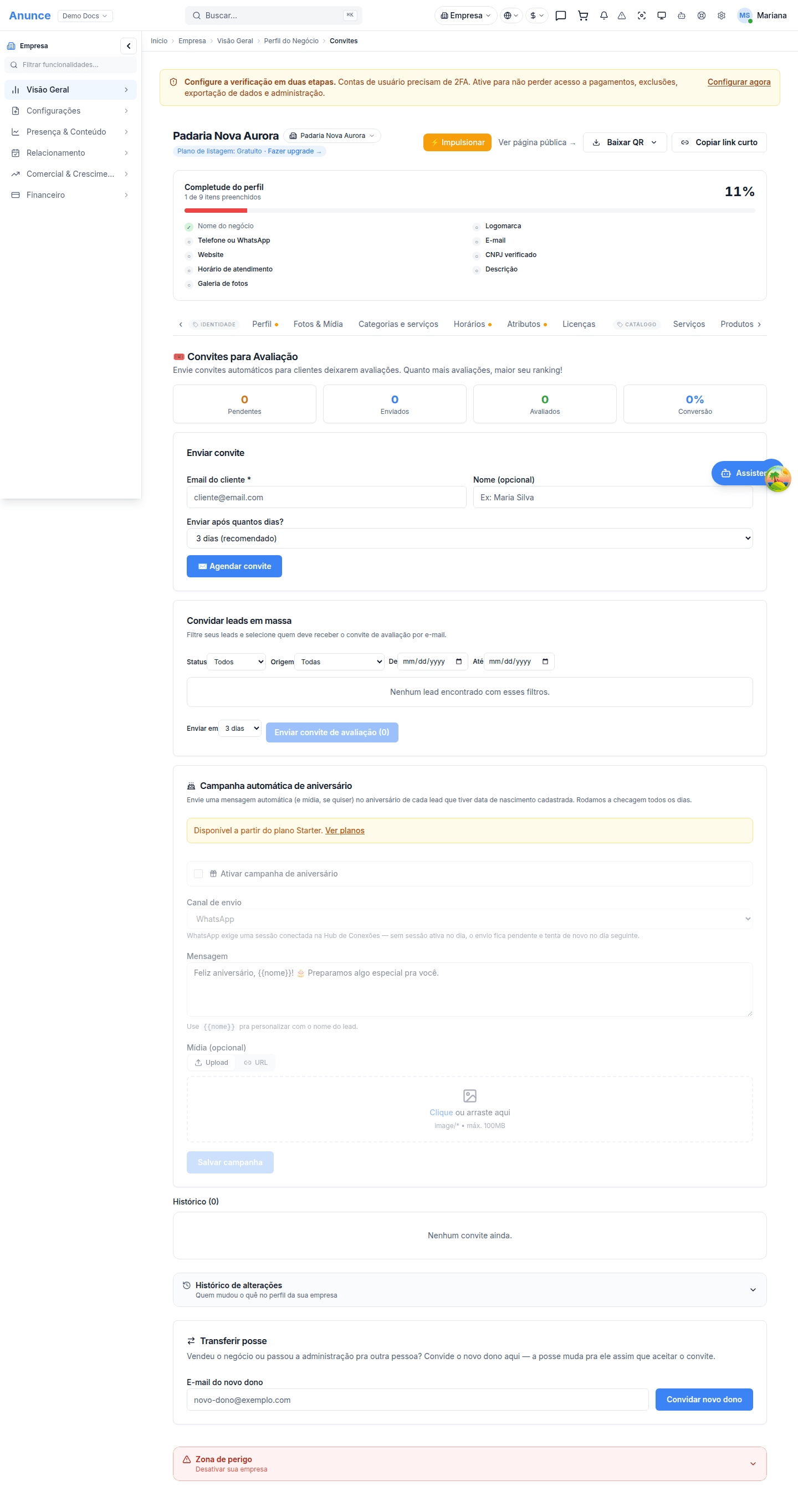Open the Baixar QR dropdown button
Viewport: 798px width, 1512px height.
[x=624, y=142]
